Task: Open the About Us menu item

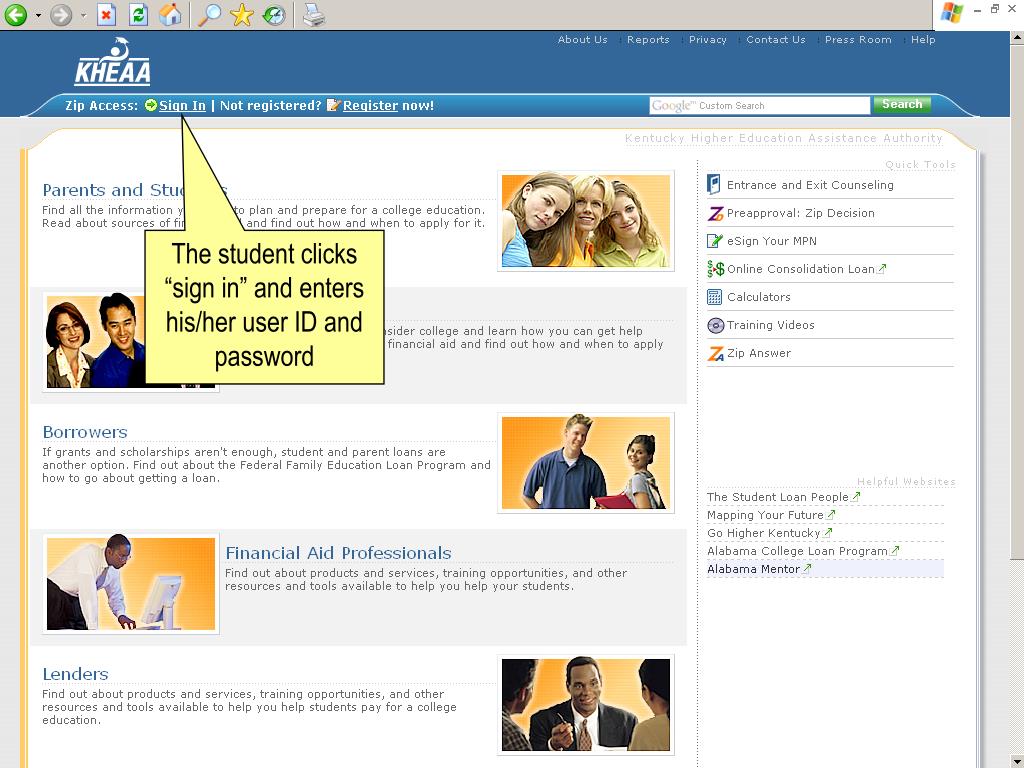Action: point(582,40)
